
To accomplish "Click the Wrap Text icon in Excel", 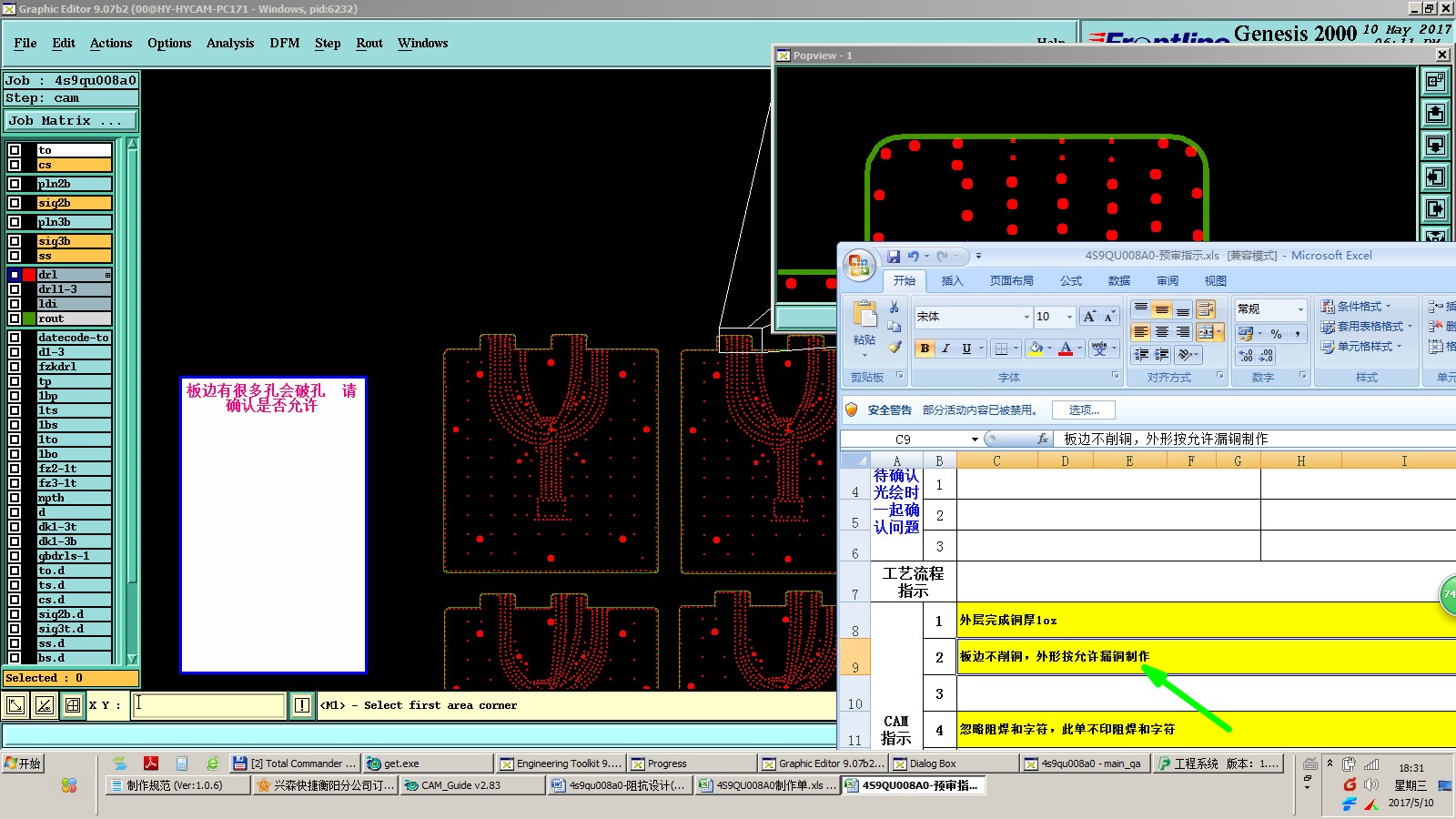I will tap(1206, 309).
